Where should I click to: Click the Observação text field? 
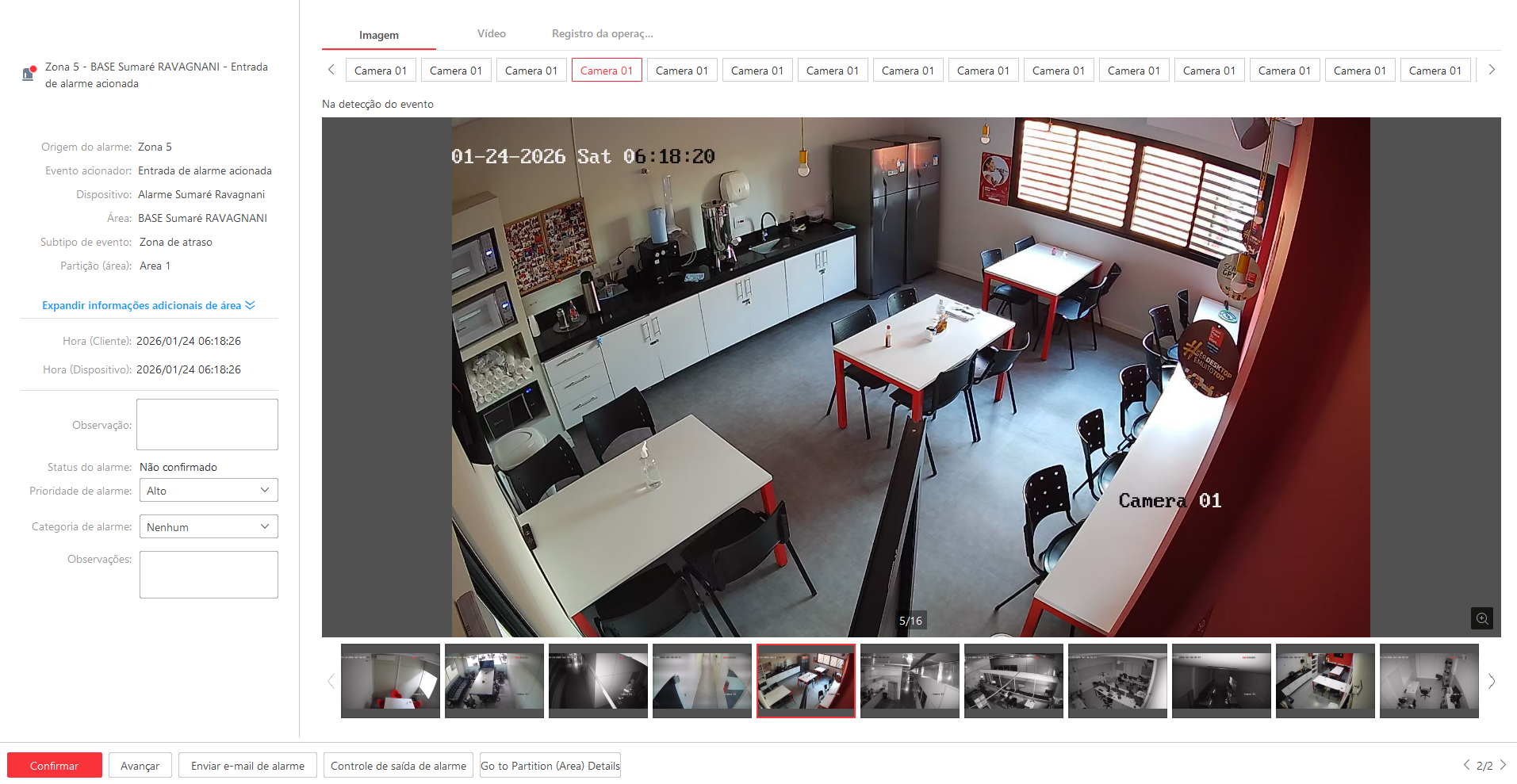(207, 424)
